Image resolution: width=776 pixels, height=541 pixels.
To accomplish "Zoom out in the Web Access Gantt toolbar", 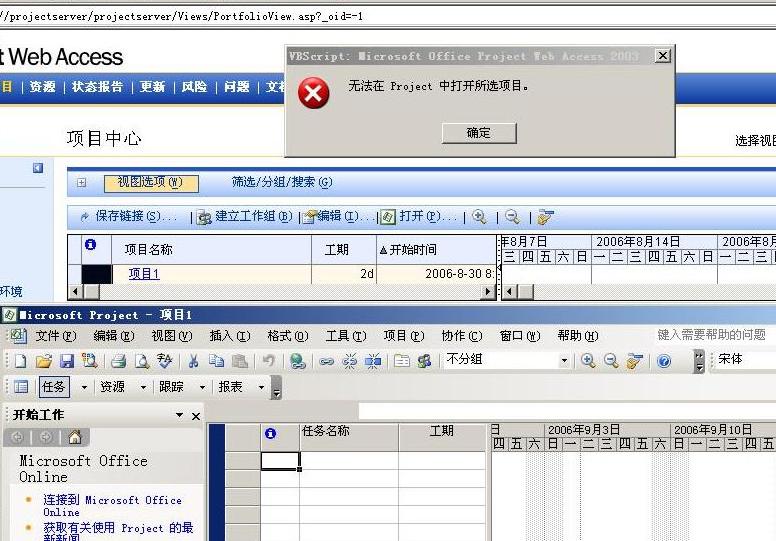I will pyautogui.click(x=512, y=216).
